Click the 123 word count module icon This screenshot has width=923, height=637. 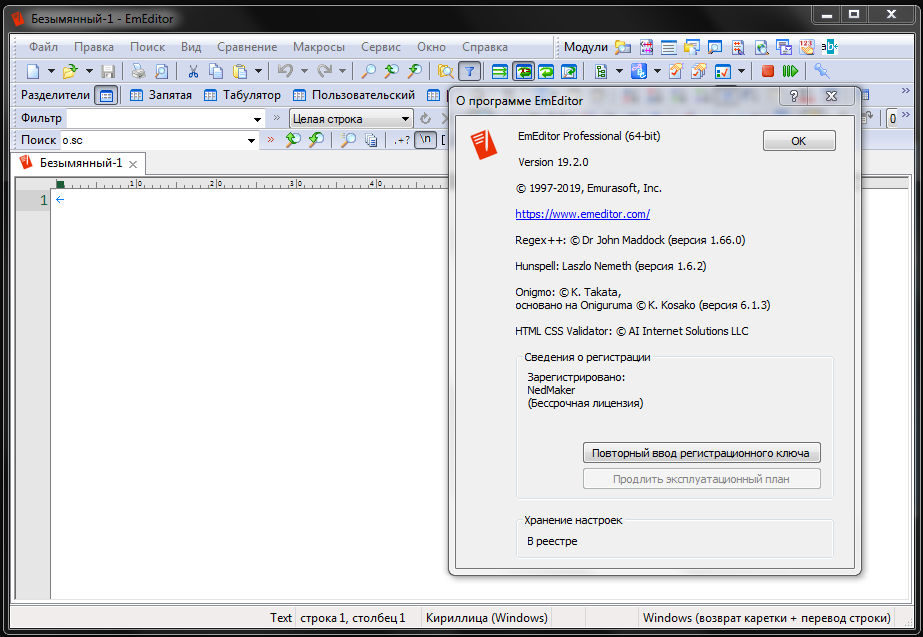[806, 47]
